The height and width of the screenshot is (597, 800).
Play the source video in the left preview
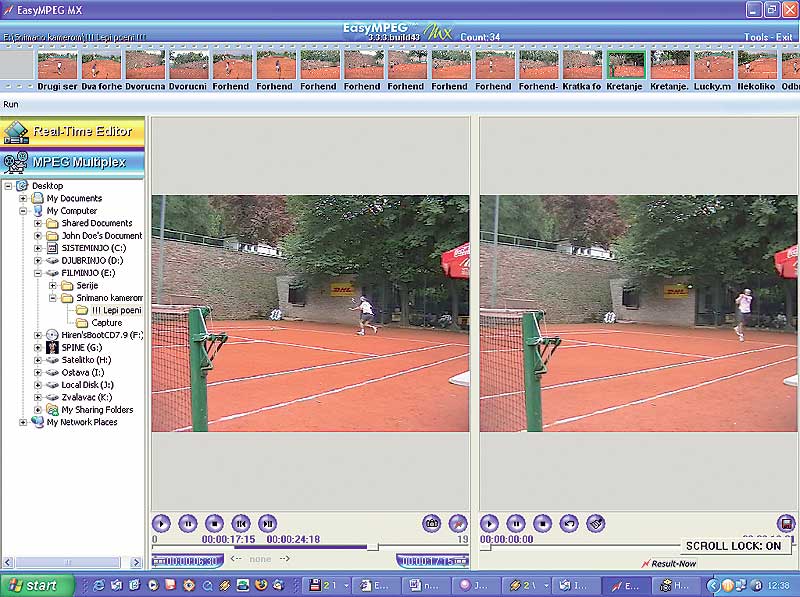tap(161, 524)
